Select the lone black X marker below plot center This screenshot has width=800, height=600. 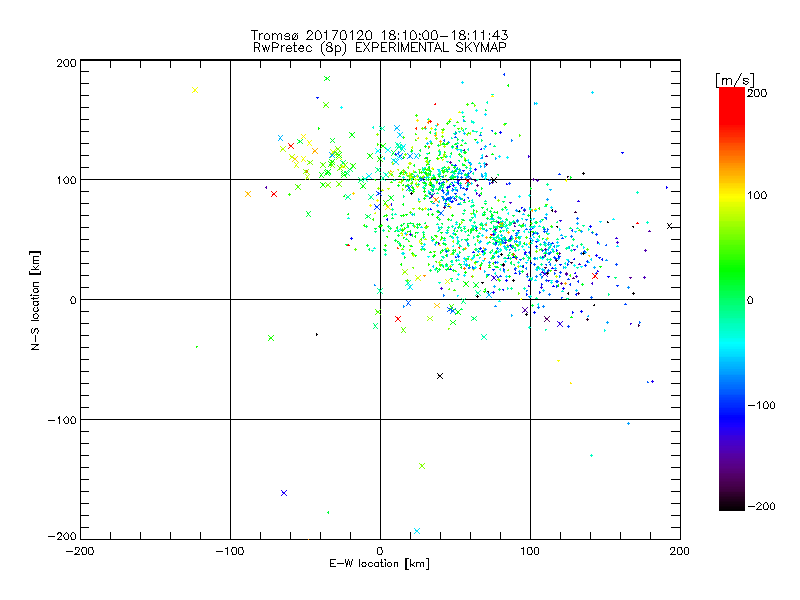(440, 376)
